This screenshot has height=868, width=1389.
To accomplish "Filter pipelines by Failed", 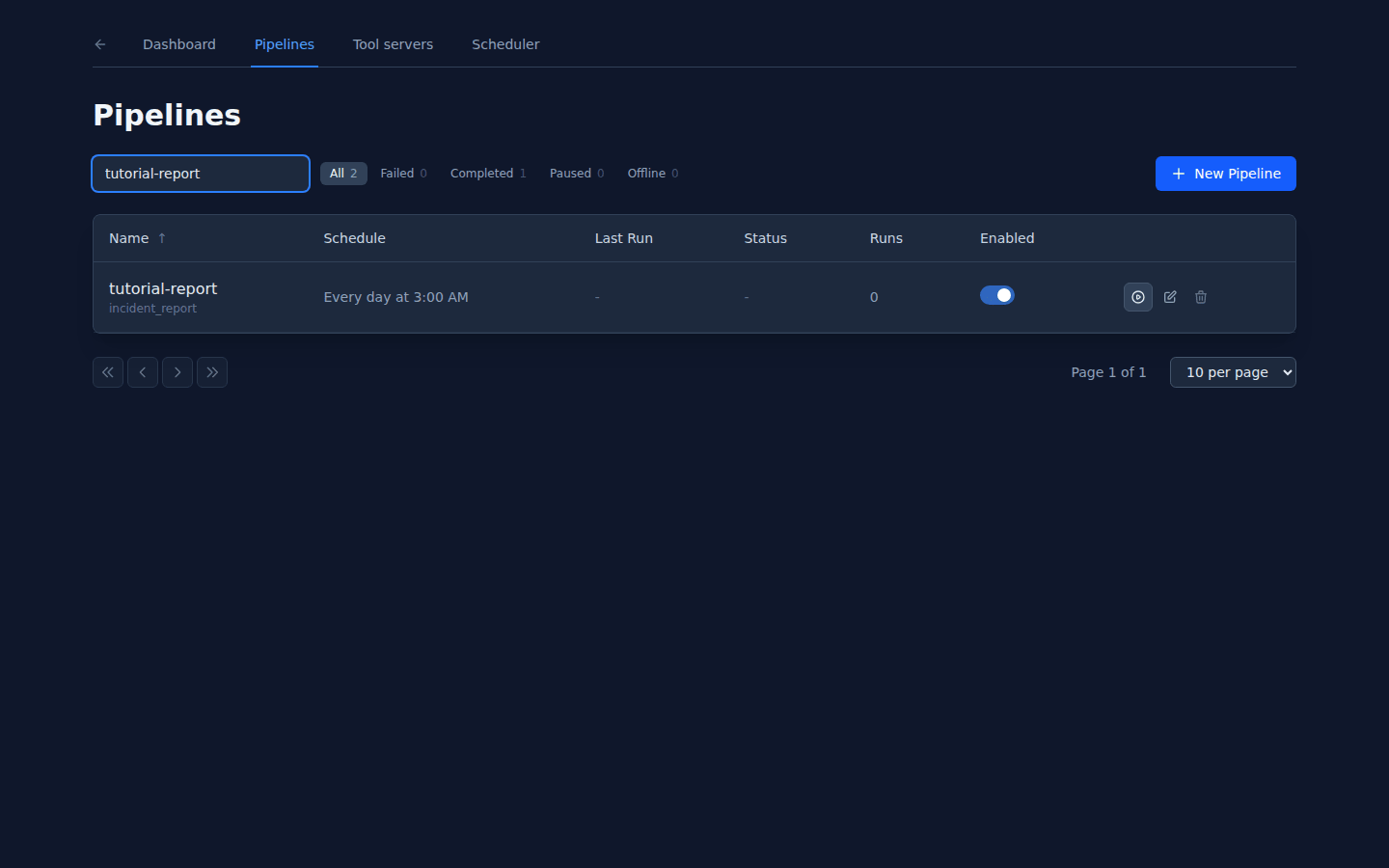I will [x=403, y=174].
